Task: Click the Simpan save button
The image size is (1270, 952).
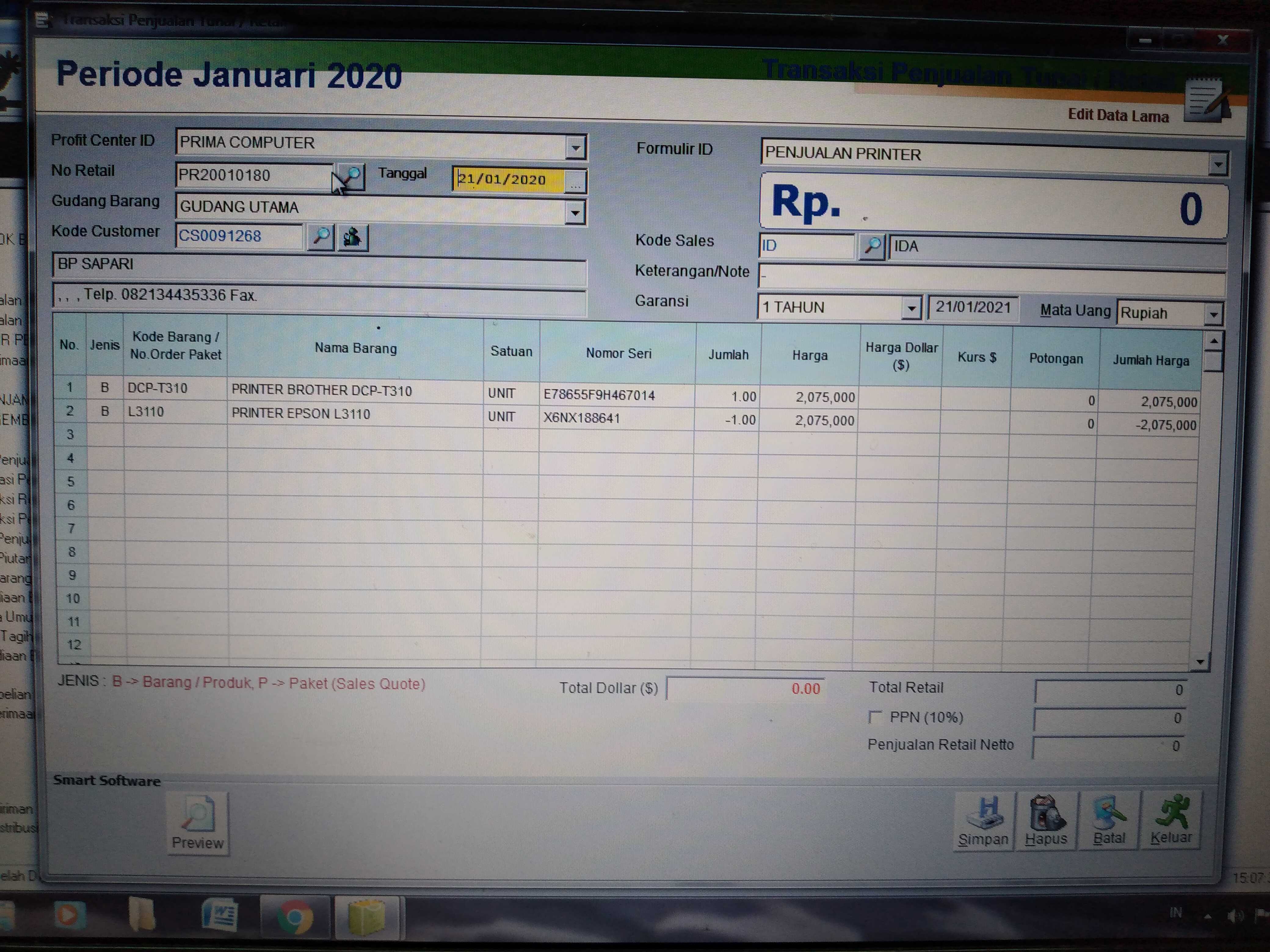Action: pos(983,821)
